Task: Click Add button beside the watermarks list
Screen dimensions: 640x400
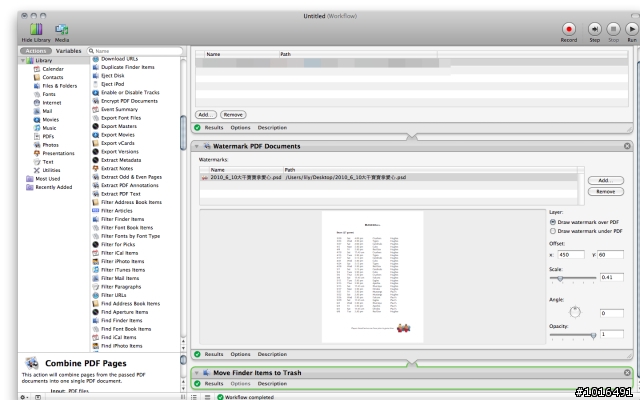Action: tap(604, 180)
